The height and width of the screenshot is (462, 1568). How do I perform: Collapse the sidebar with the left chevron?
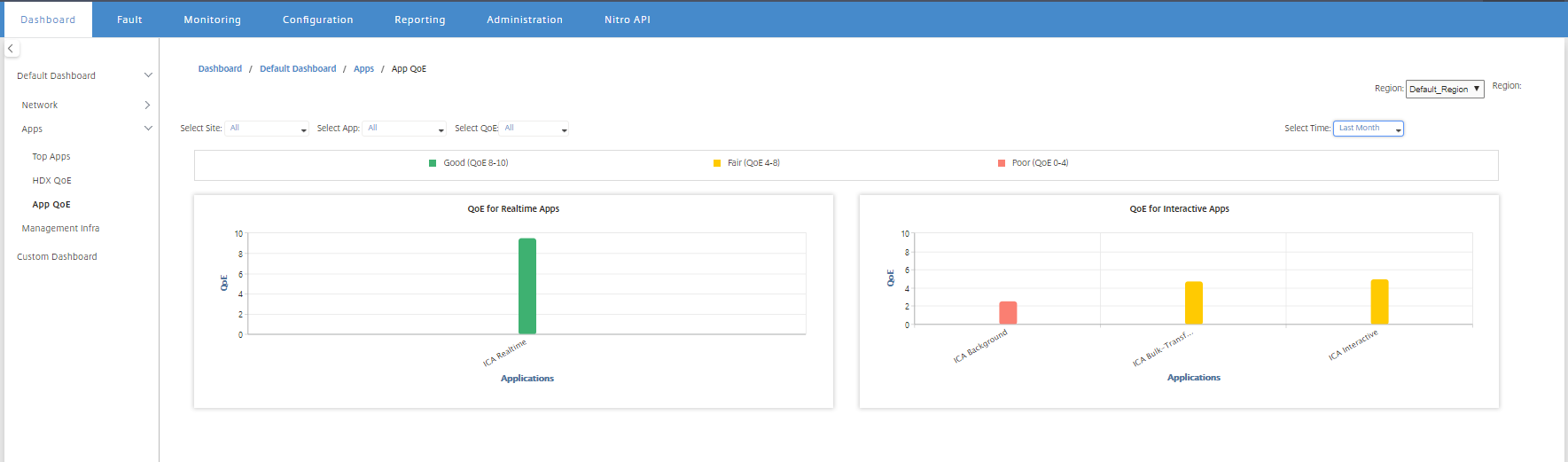pyautogui.click(x=11, y=49)
